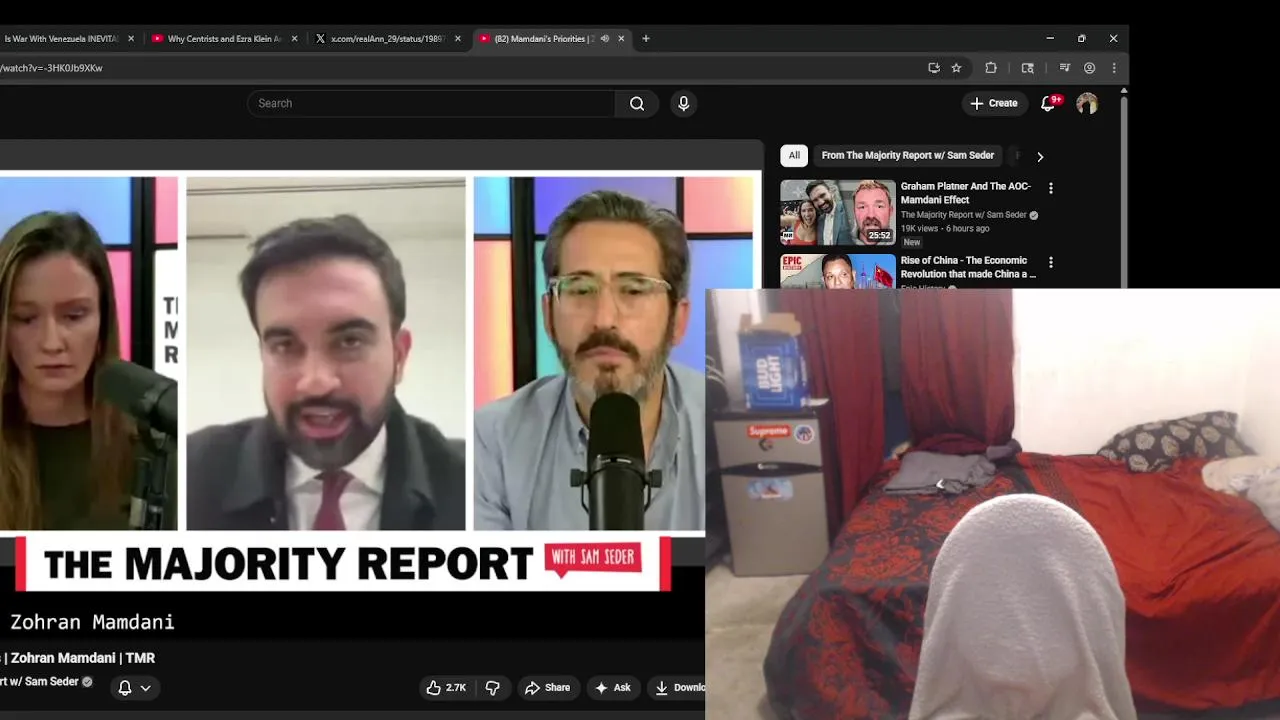Download the video
1280x720 pixels.
pyautogui.click(x=676, y=688)
